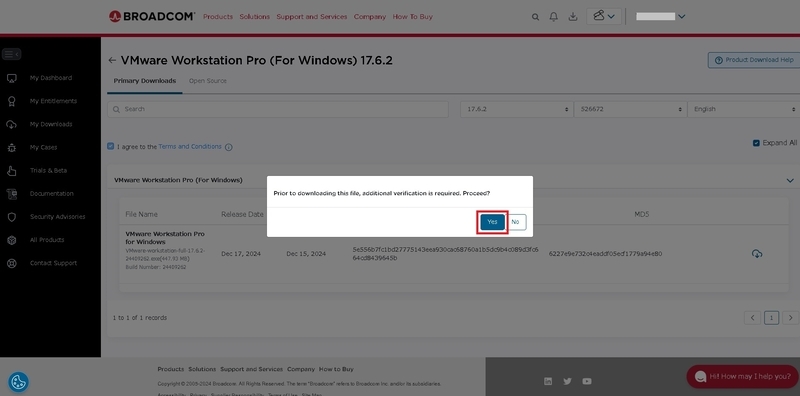
Task: Click the All Products cube icon
Action: tap(12, 240)
